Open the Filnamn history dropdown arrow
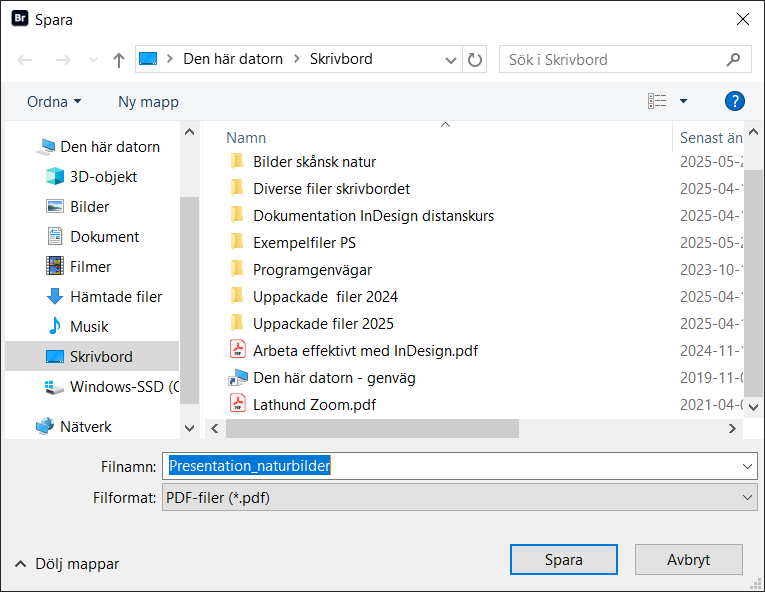The image size is (765, 592). tap(748, 466)
